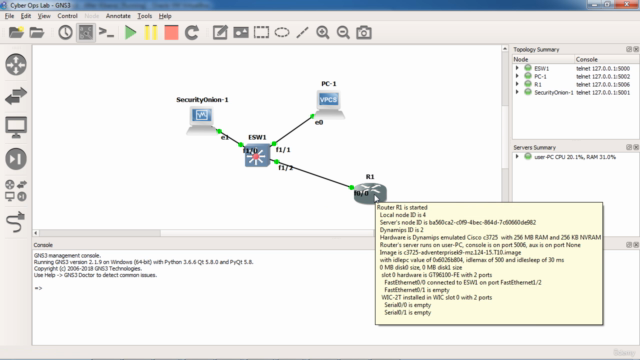Viewport: 640px width, 360px height.
Task: Browse switches in device sidebar
Action: (x=16, y=96)
